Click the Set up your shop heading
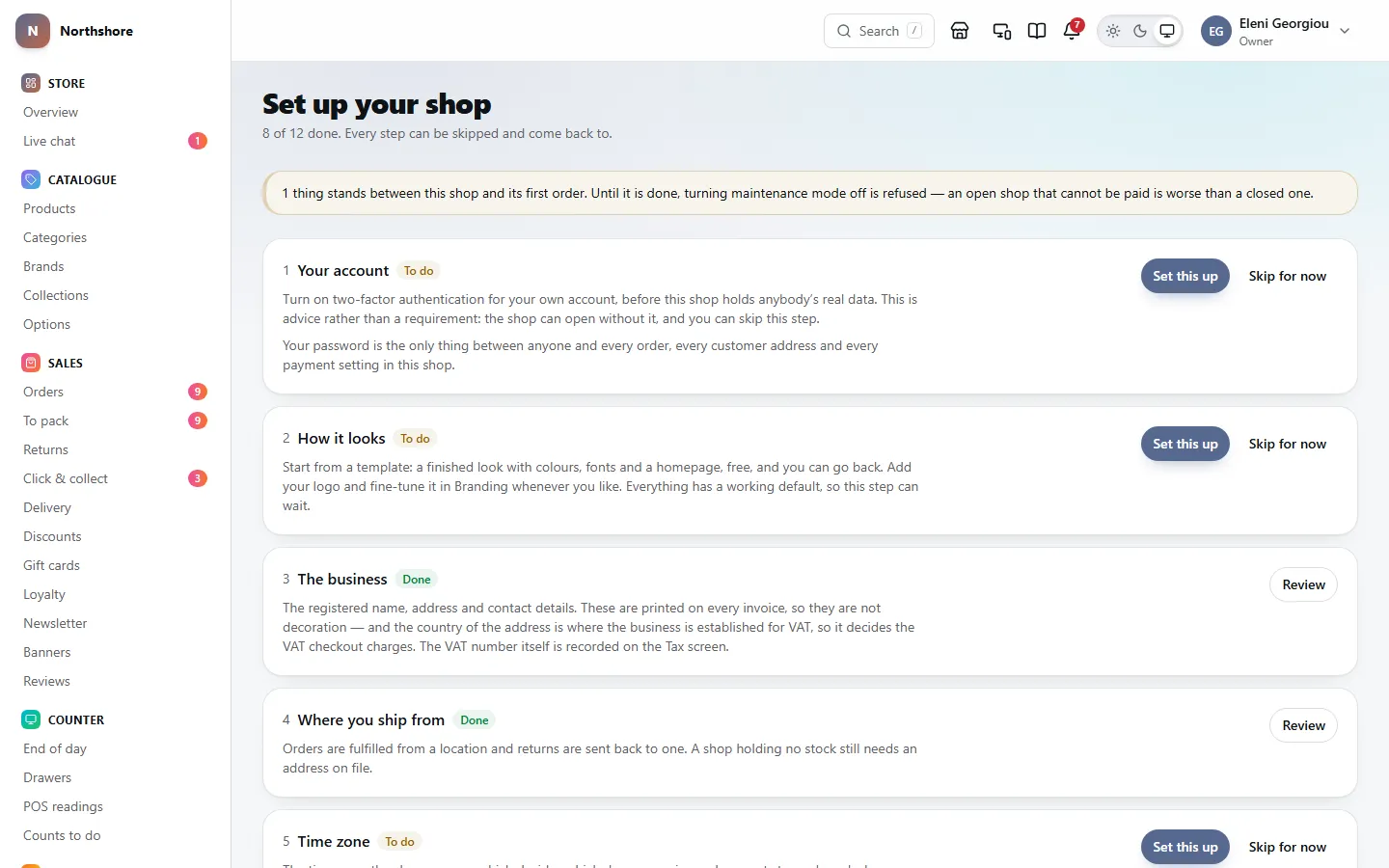 coord(377,104)
